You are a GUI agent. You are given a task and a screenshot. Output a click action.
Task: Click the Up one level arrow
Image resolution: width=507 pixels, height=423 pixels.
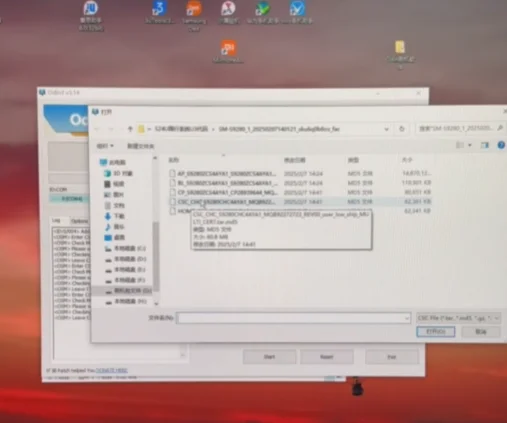(x=130, y=129)
